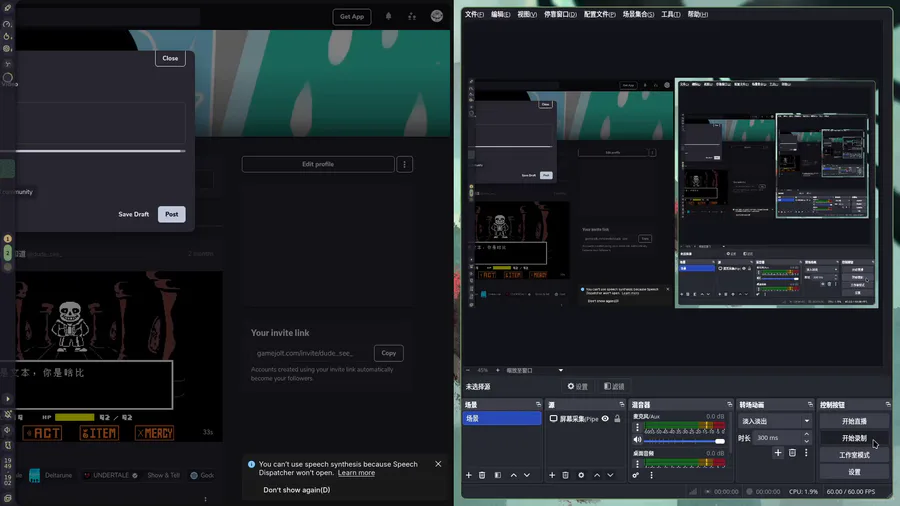The width and height of the screenshot is (900, 506).
Task: Add transition with plus icon in 转场动画
Action: click(778, 453)
